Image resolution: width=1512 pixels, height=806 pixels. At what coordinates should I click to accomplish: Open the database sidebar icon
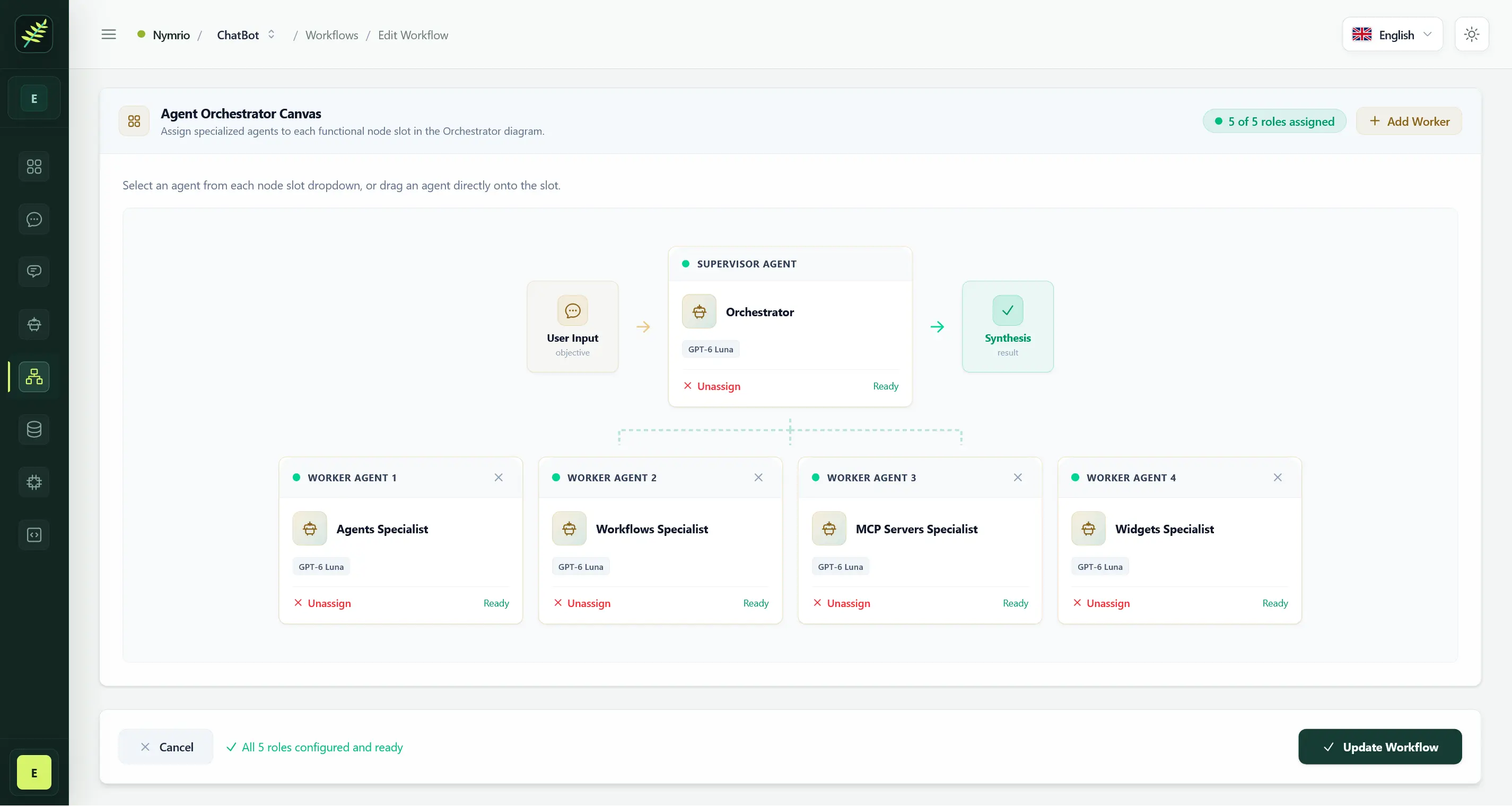tap(34, 430)
